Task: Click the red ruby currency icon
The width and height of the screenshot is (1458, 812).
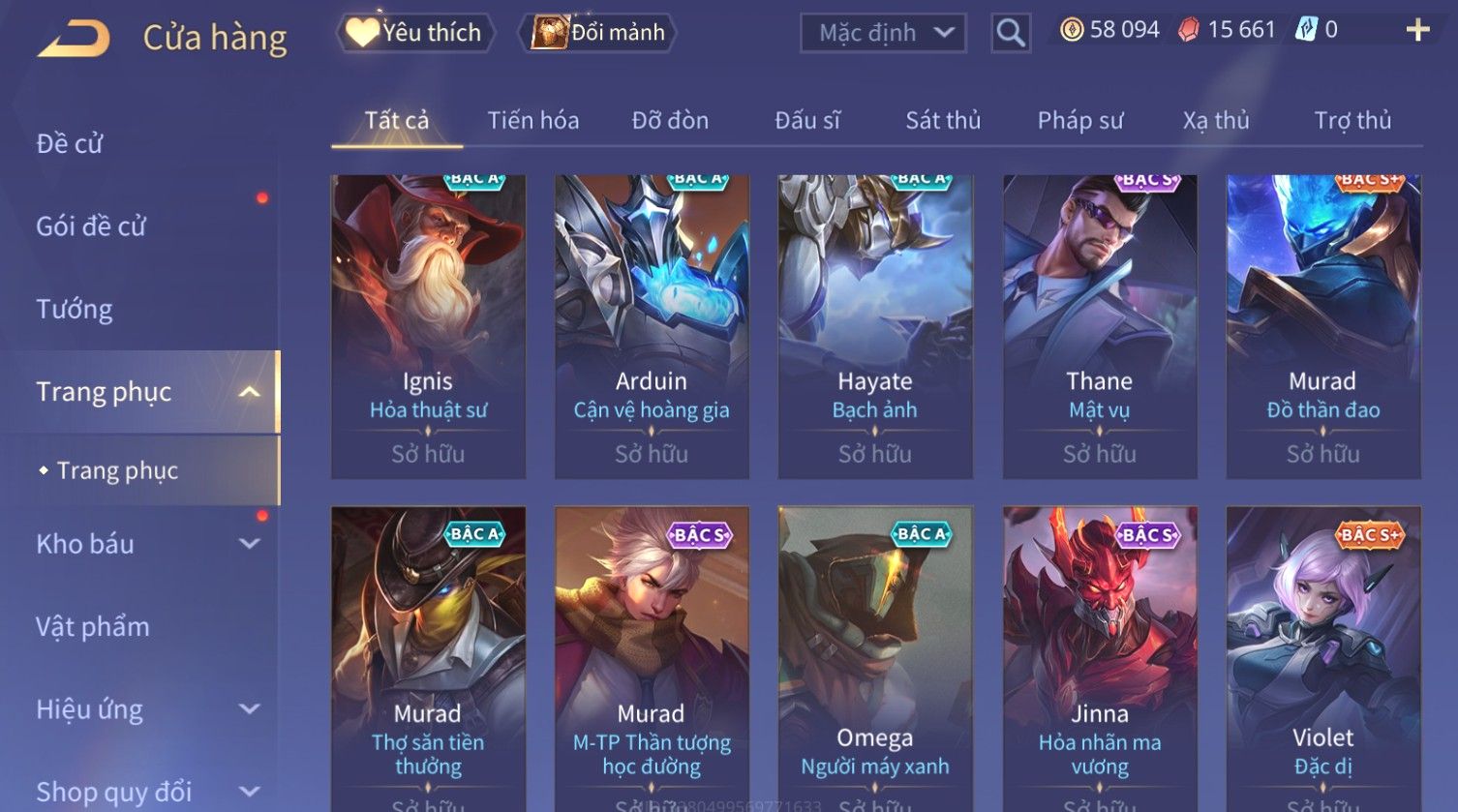Action: [1188, 30]
